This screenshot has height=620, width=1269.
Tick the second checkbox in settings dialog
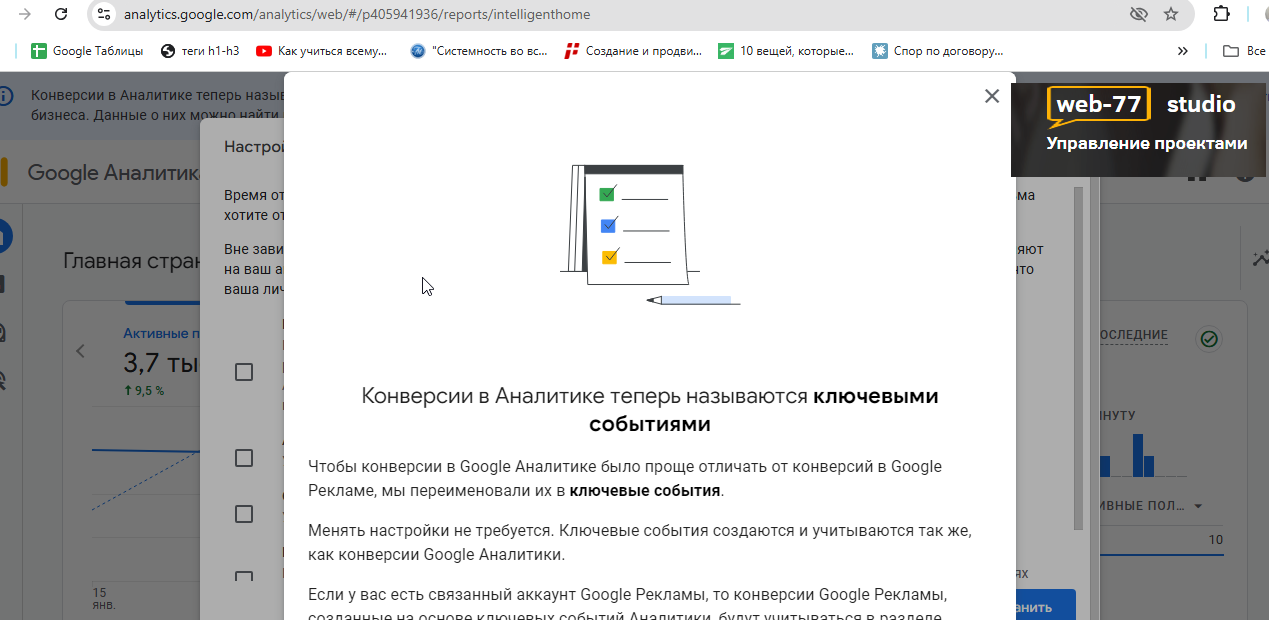tap(243, 458)
